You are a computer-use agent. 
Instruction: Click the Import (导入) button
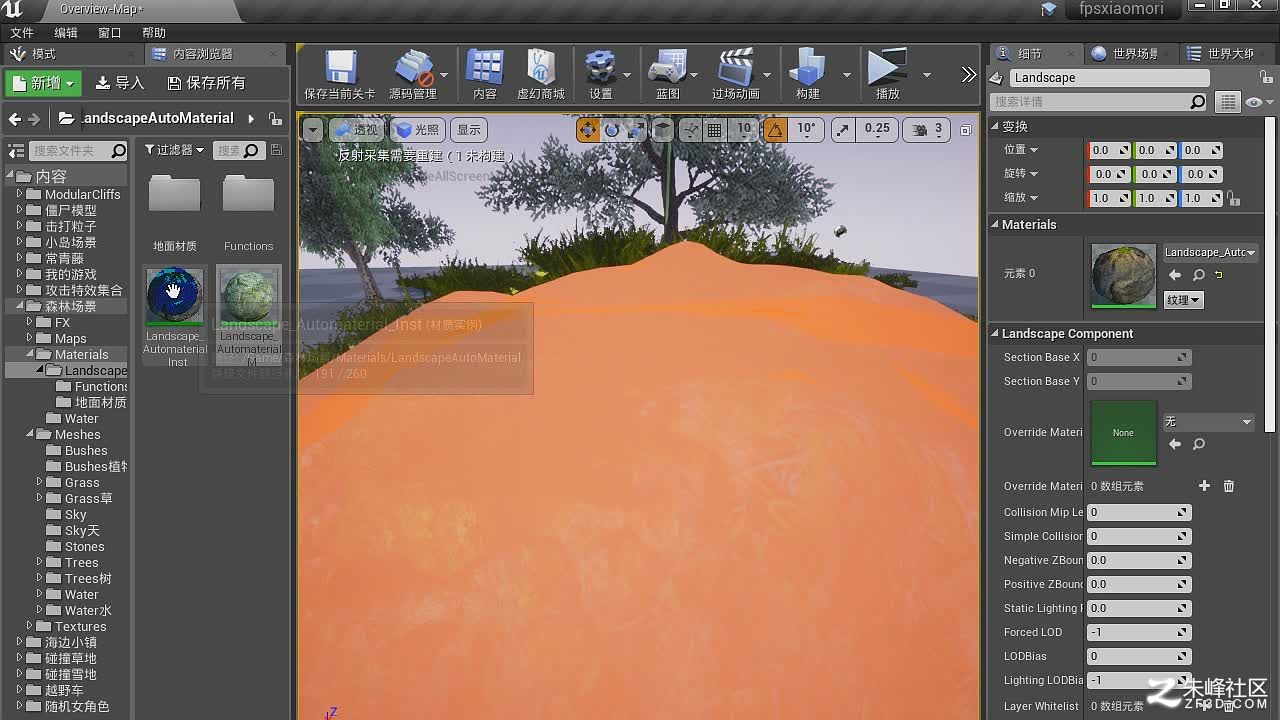(120, 83)
